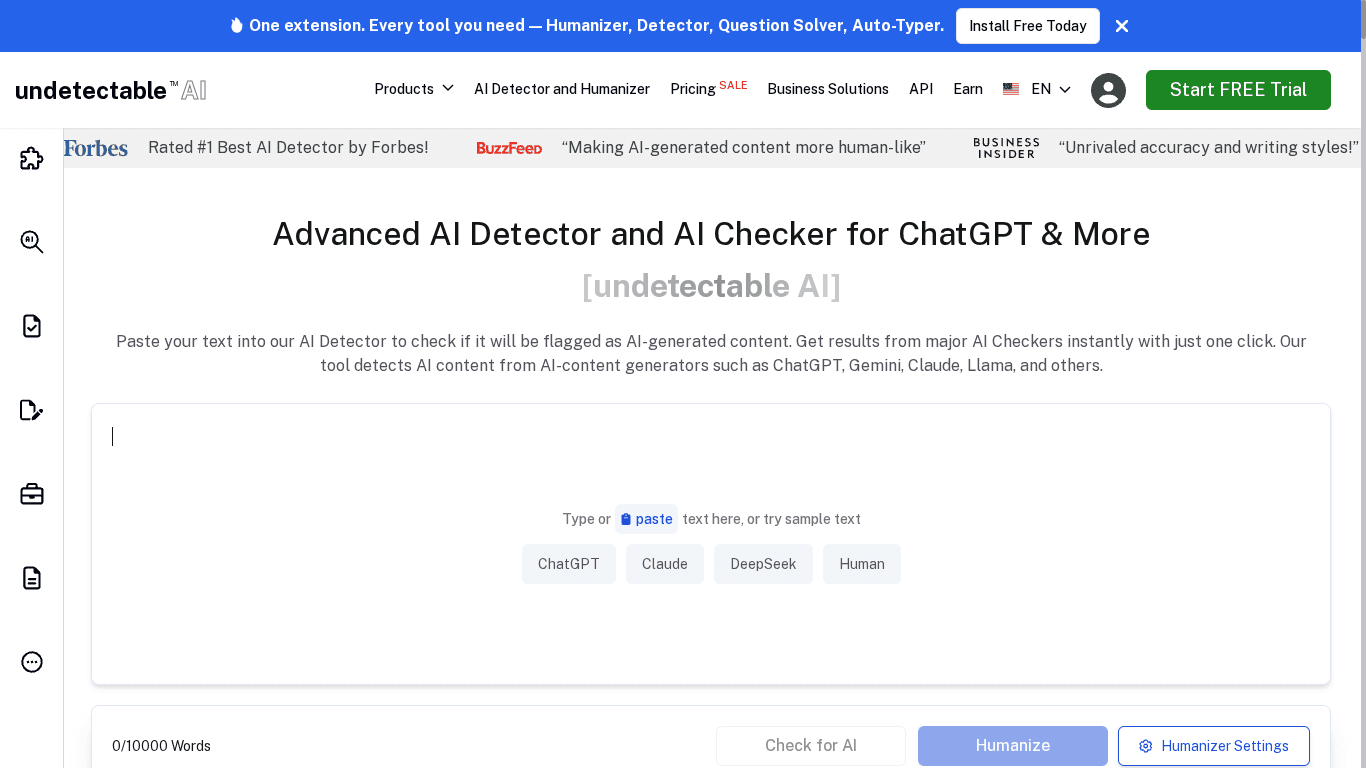Open the Earn menu item
The height and width of the screenshot is (768, 1366).
tap(968, 89)
